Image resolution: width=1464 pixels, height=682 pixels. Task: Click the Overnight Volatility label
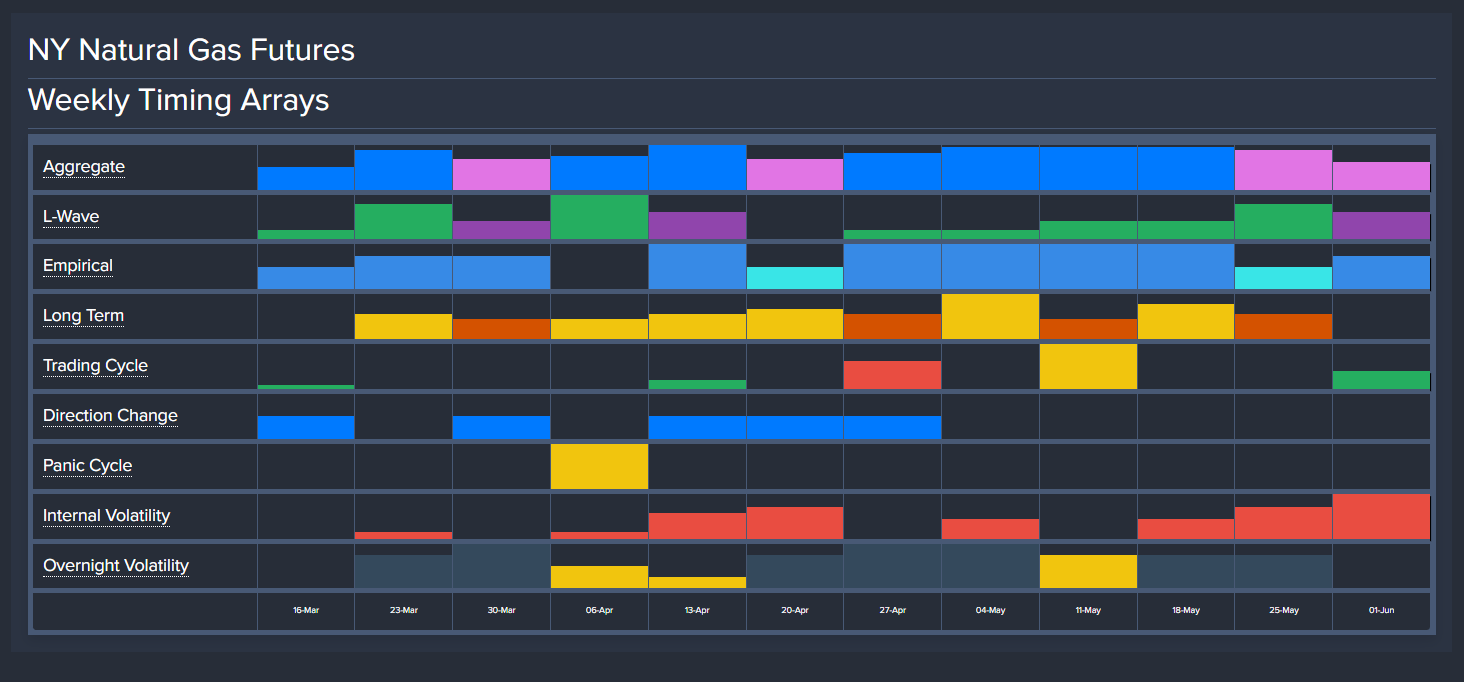(x=116, y=566)
